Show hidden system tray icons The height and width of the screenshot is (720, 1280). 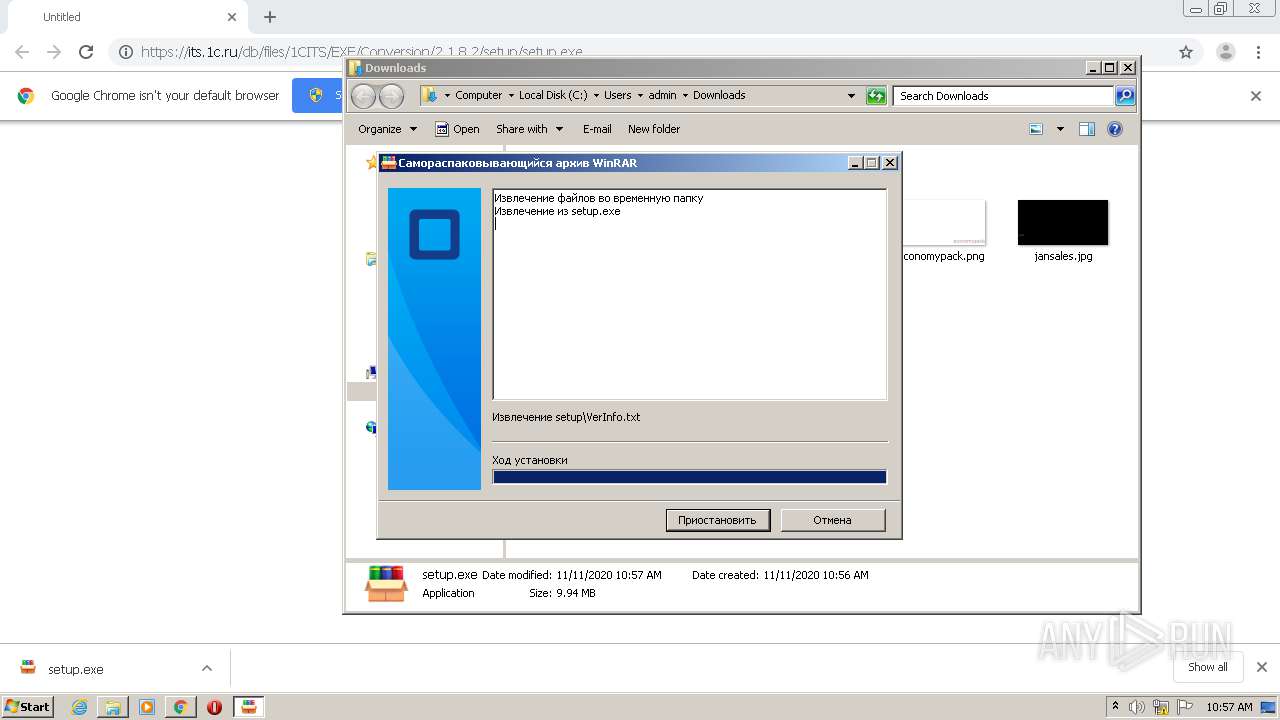tap(1115, 707)
